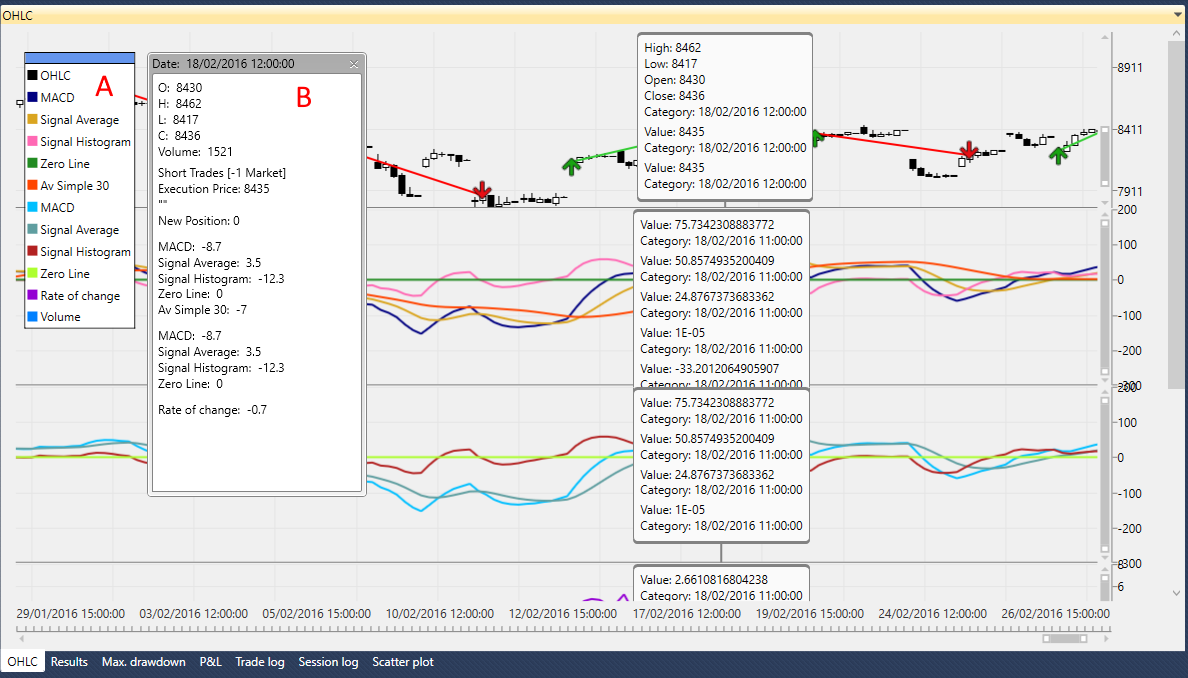Click the black OHLC legend entry
The image size is (1188, 678).
(50, 76)
